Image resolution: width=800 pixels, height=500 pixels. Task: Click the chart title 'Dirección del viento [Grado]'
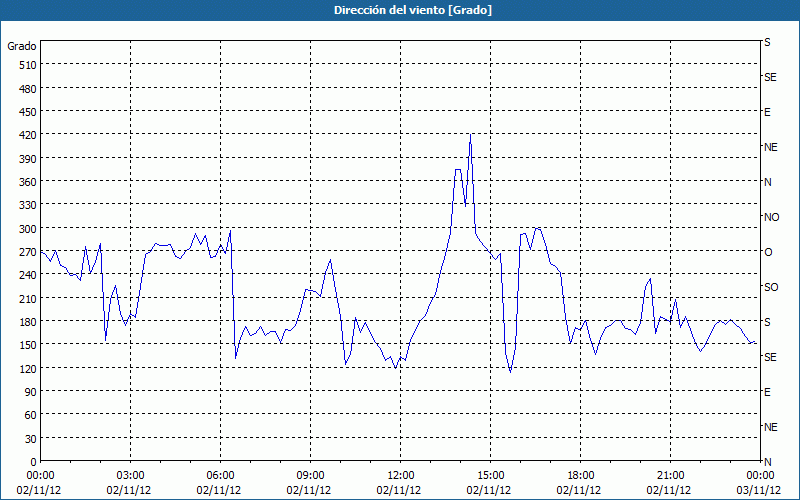pos(413,10)
